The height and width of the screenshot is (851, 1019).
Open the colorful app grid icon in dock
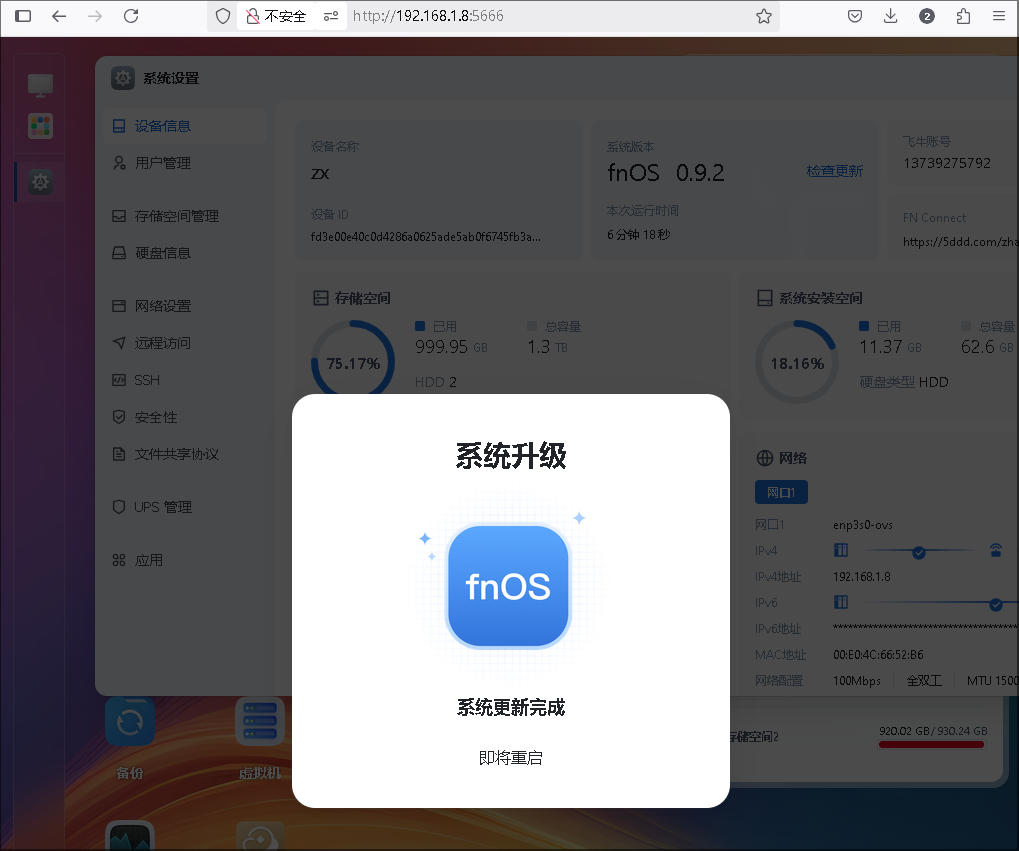click(40, 126)
